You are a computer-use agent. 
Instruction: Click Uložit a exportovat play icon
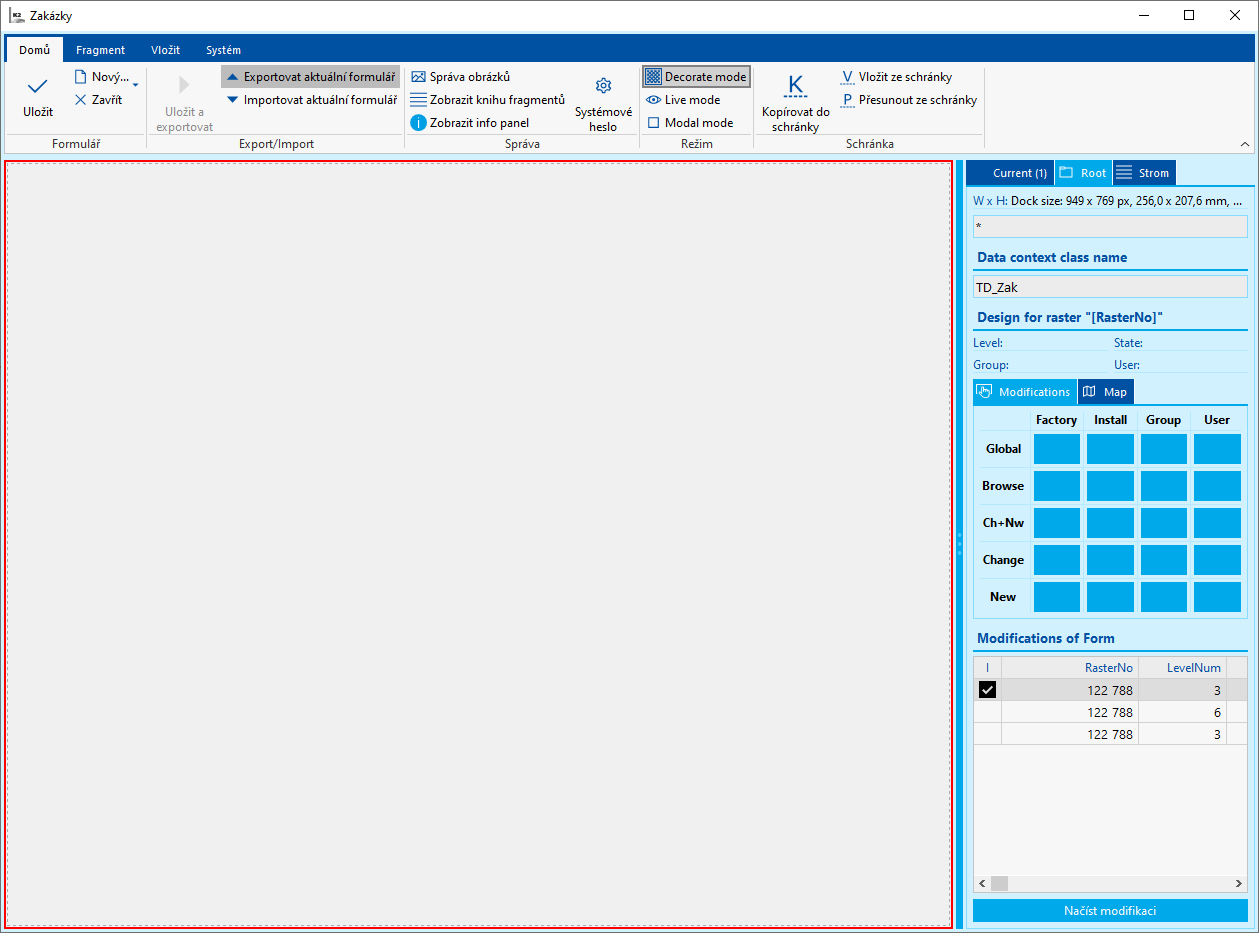point(184,85)
